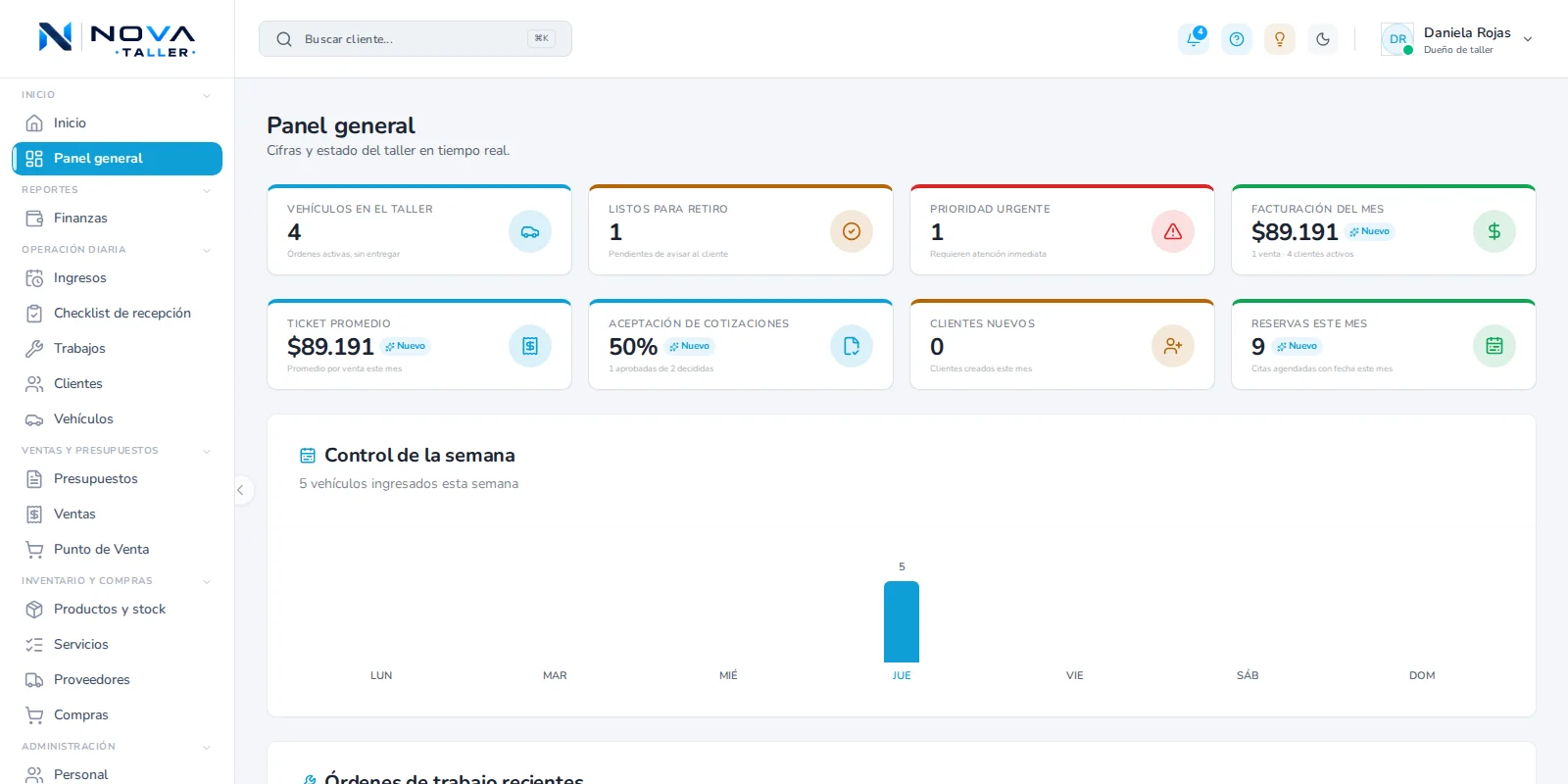This screenshot has height=784, width=1568.
Task: Click calendar icon beside Control de la semana
Action: coord(308,456)
